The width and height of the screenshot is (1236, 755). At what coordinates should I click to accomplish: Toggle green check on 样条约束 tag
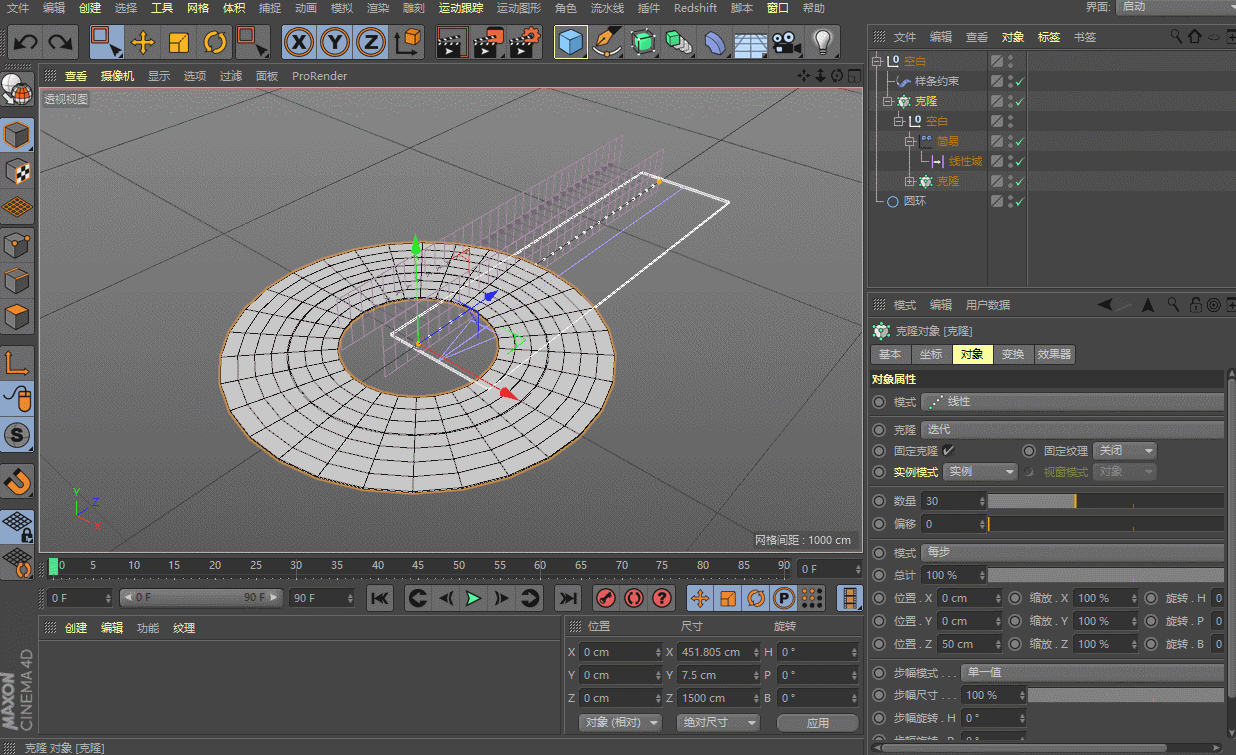(x=1019, y=81)
